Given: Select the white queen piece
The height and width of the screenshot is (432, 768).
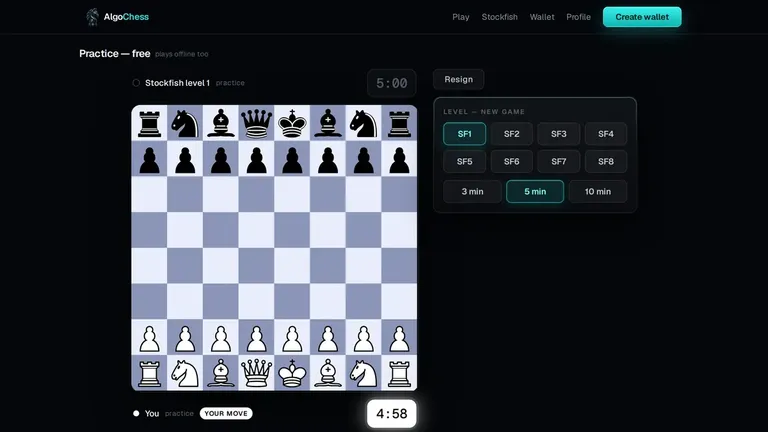Looking at the screenshot, I should tap(256, 373).
